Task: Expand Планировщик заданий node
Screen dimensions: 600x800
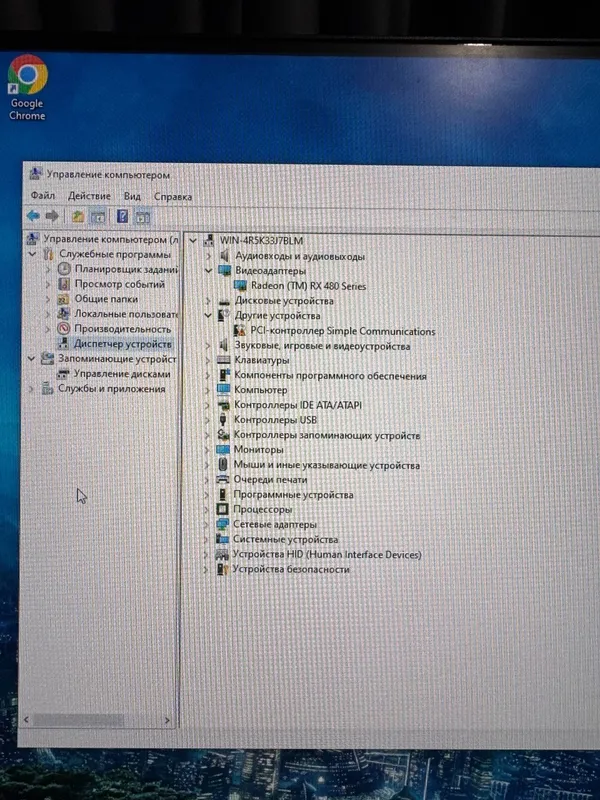Action: coord(48,268)
